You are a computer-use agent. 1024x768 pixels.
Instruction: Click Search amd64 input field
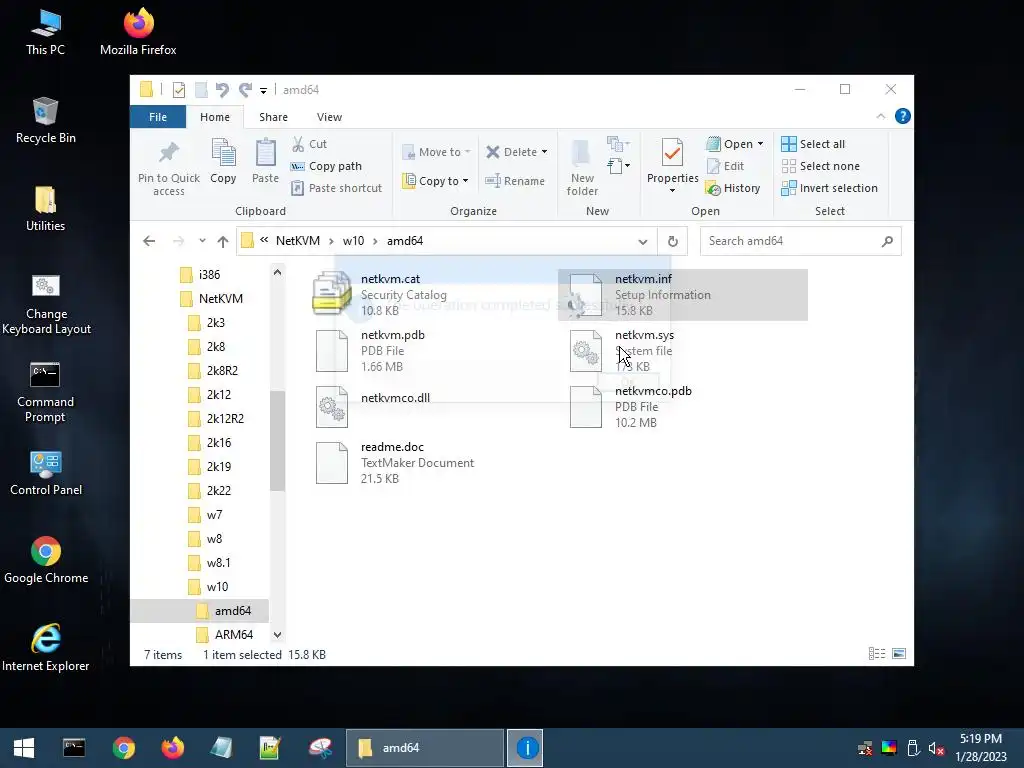pyautogui.click(x=800, y=241)
